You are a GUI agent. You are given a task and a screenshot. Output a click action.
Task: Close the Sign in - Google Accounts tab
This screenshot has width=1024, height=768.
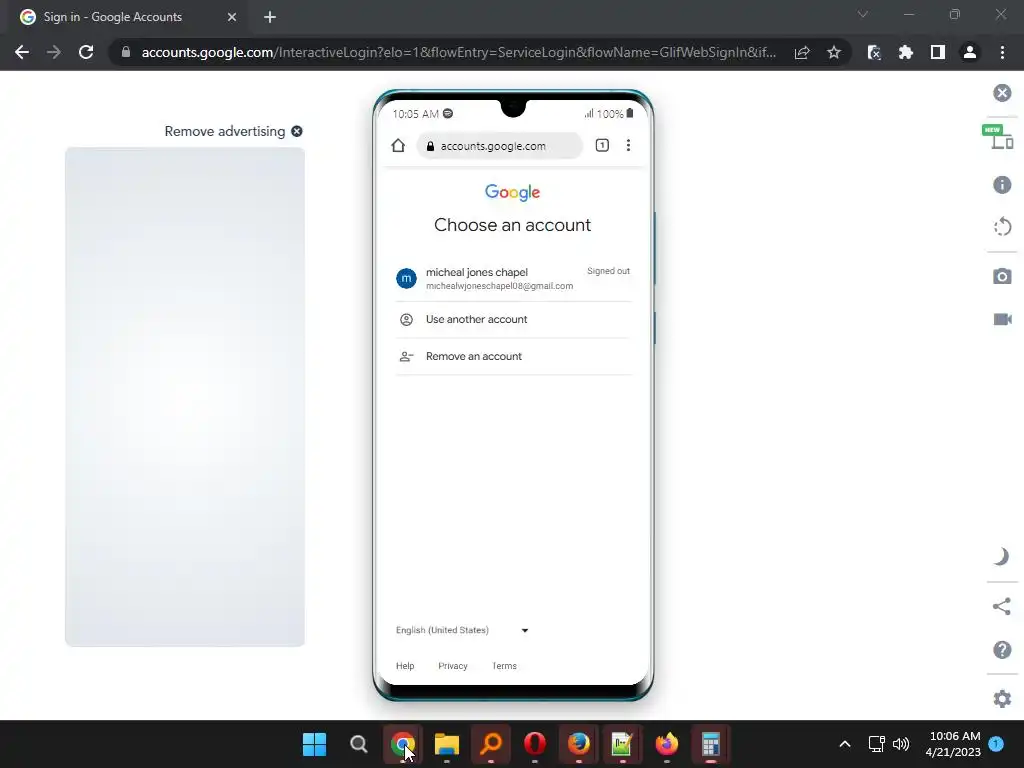coord(232,17)
